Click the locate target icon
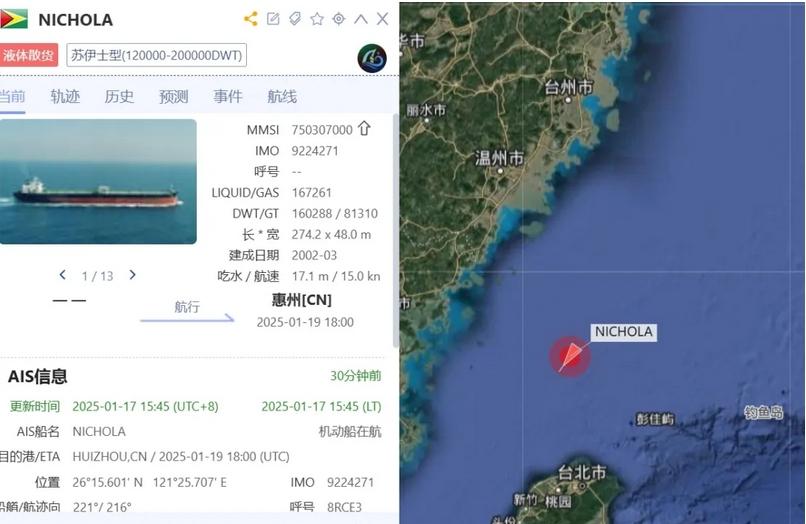Screen dimensions: 806x524 tap(339, 19)
